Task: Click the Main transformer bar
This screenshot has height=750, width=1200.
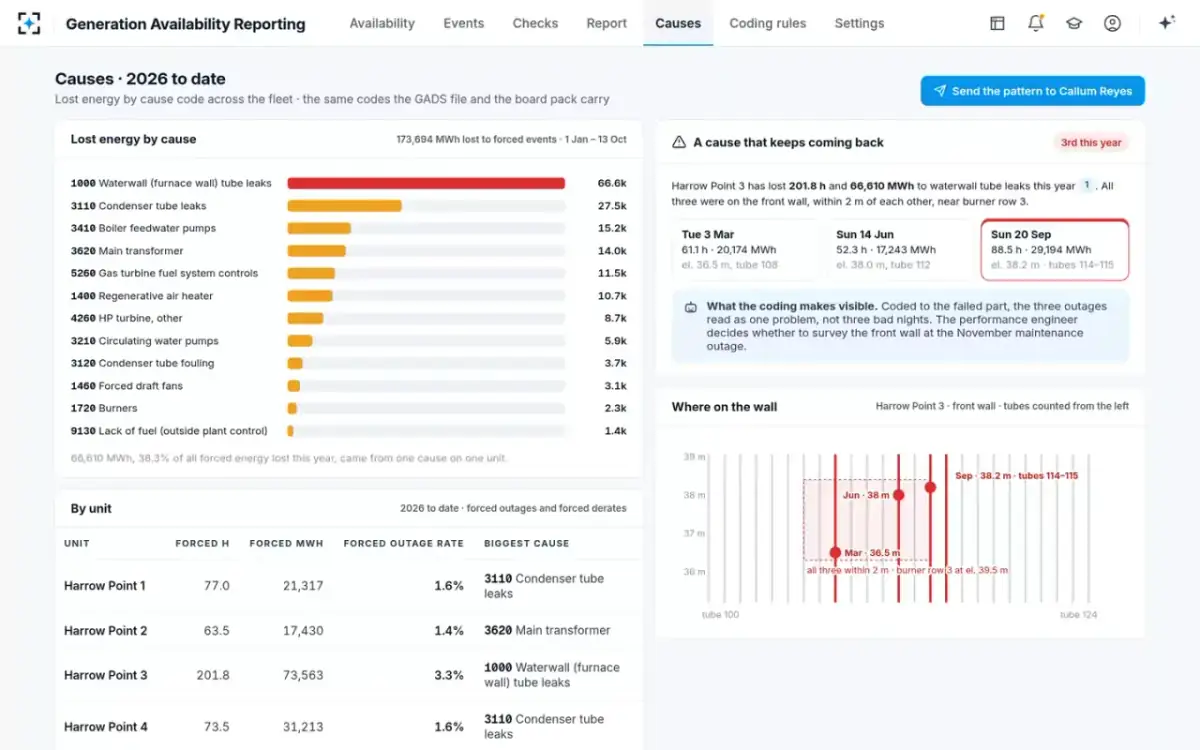Action: pyautogui.click(x=316, y=251)
